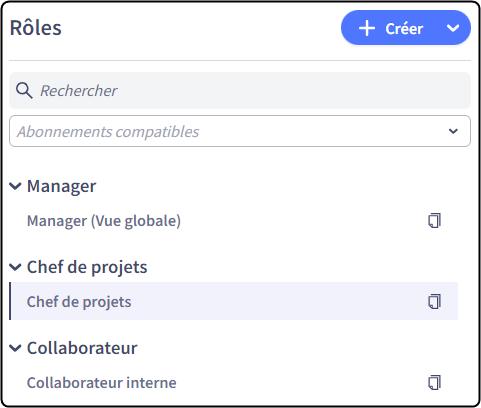Screen dimensions: 481x408
Task: Collapse the Manager group chevron
Action: 15,186
